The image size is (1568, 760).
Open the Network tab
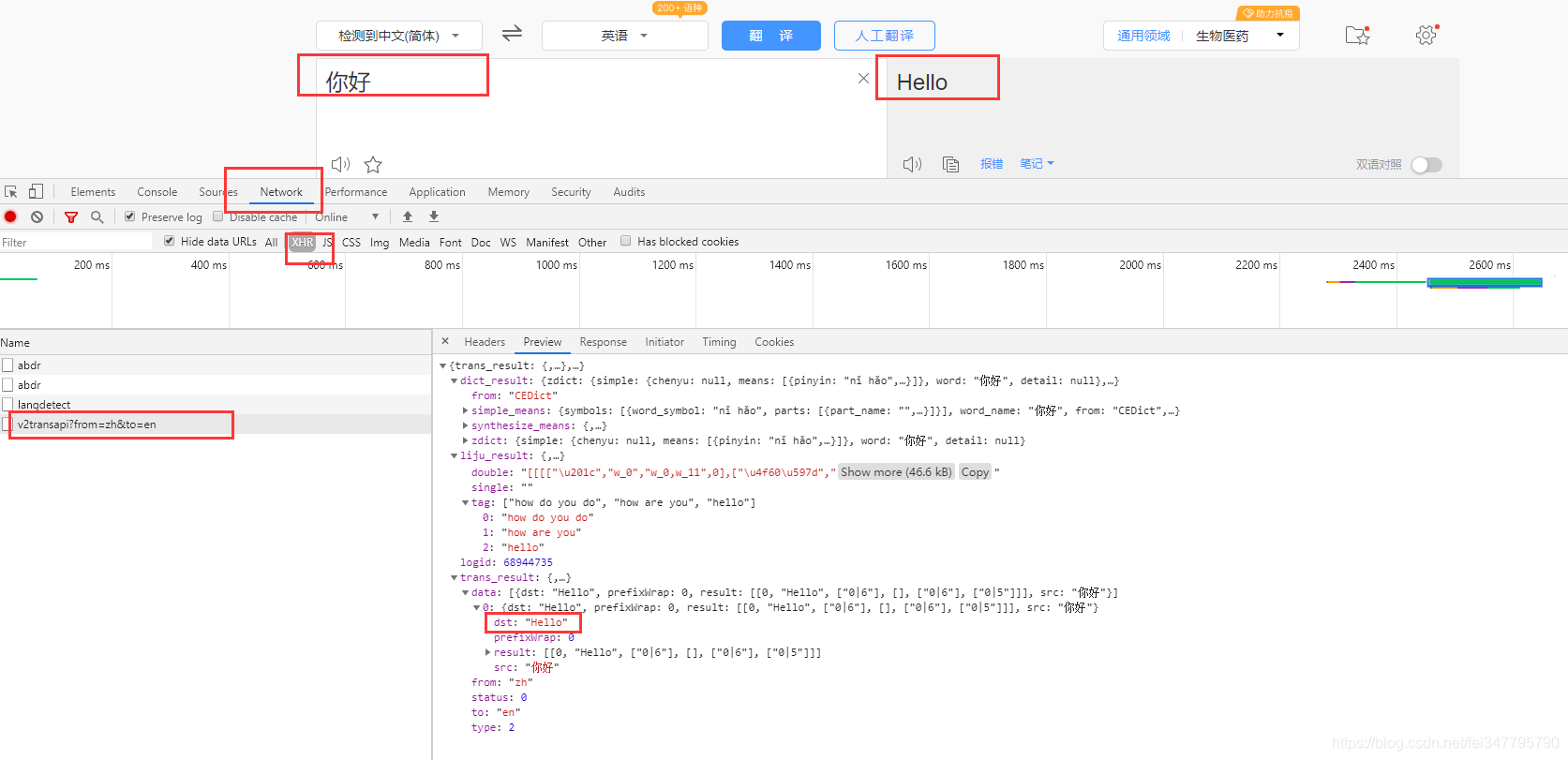pos(281,191)
